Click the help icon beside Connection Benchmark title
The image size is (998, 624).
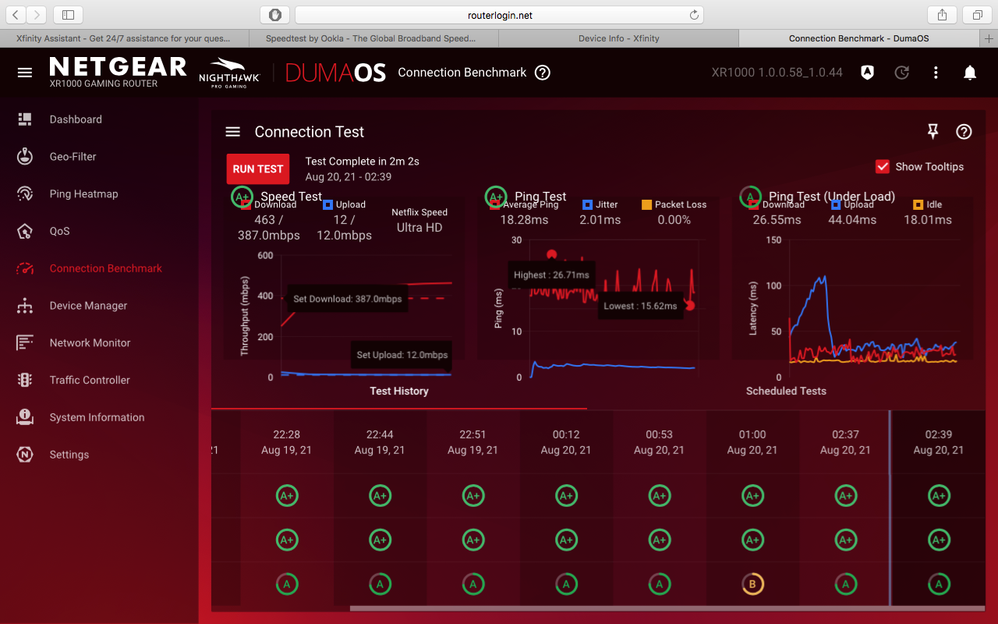[x=542, y=73]
